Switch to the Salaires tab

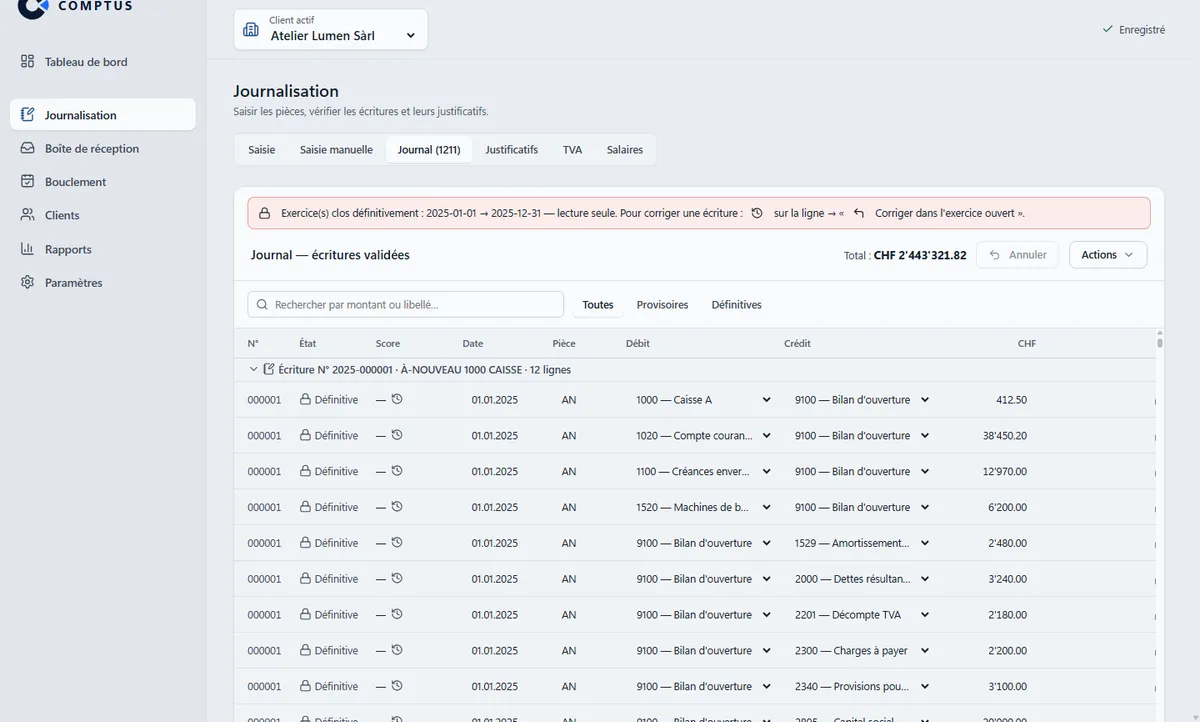[x=625, y=149]
